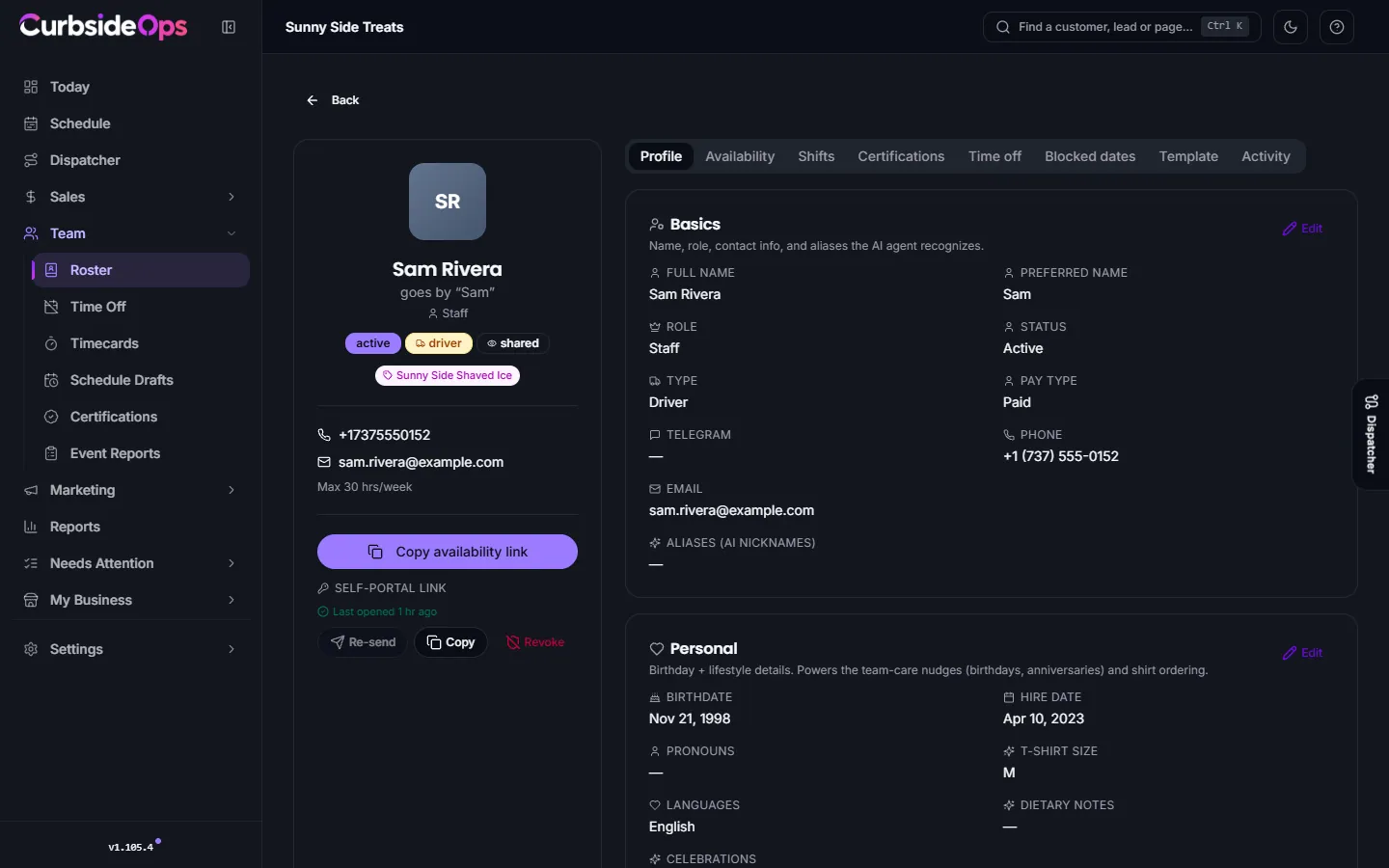Switch to the Shifts tab
The image size is (1389, 868).
click(x=816, y=156)
